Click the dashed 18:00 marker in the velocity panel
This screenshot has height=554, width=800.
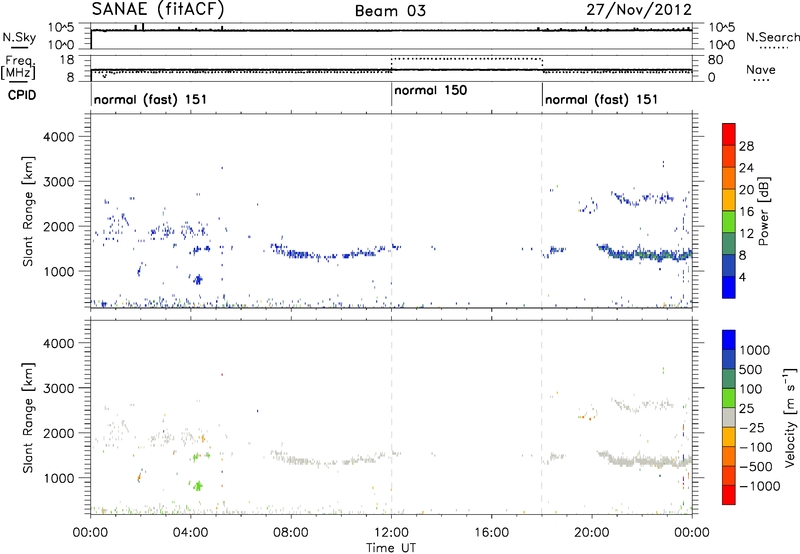coord(542,417)
